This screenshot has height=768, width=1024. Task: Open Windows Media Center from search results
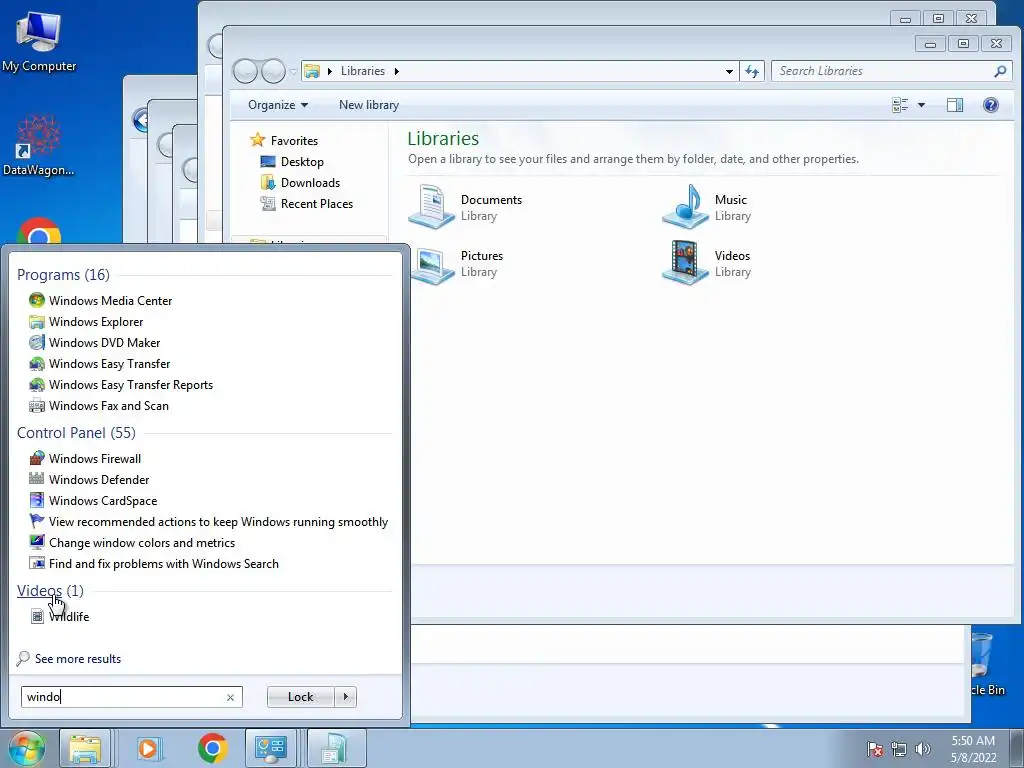pyautogui.click(x=101, y=300)
